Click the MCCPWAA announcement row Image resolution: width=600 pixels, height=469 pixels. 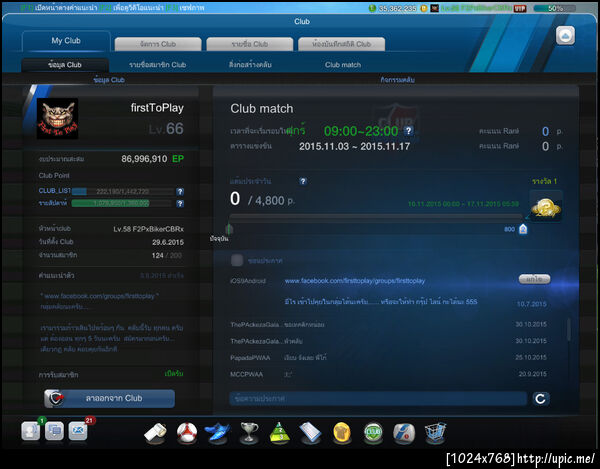388,375
